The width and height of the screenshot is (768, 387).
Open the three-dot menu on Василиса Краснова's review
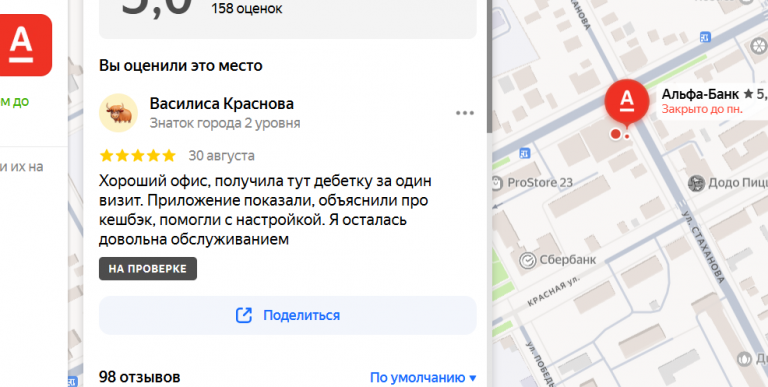pyautogui.click(x=464, y=113)
